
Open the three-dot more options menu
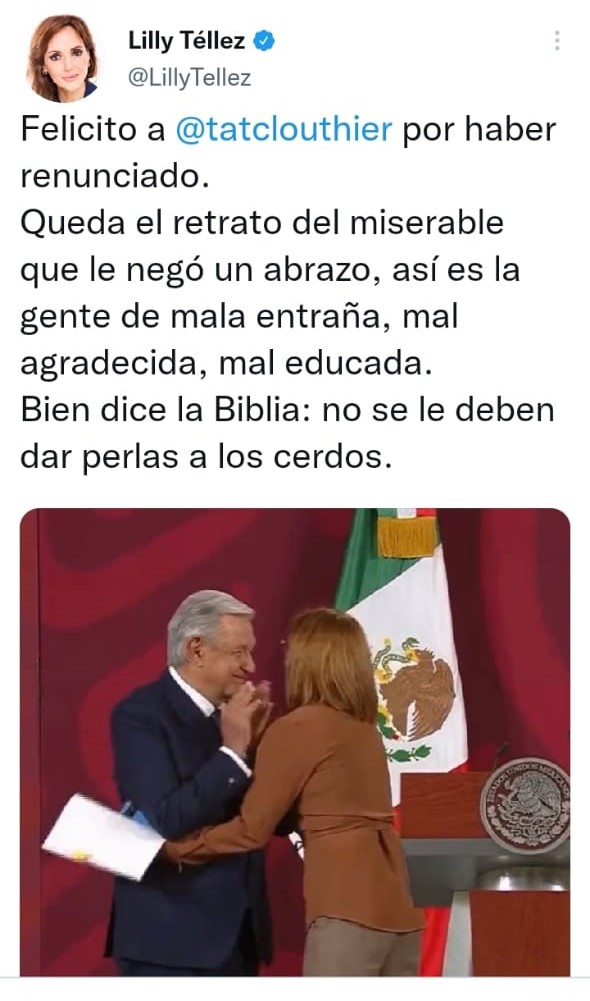click(557, 40)
